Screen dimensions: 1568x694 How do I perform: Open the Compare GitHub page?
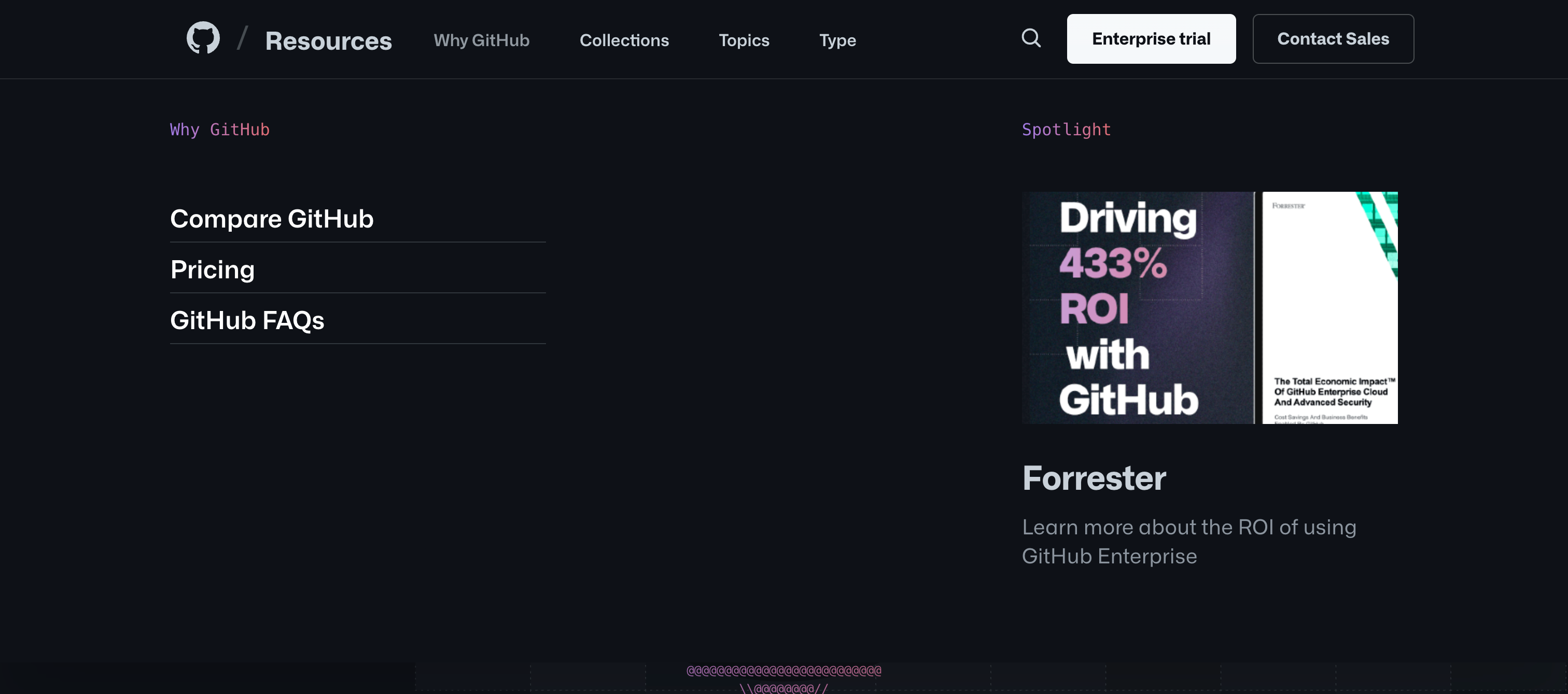coord(272,218)
